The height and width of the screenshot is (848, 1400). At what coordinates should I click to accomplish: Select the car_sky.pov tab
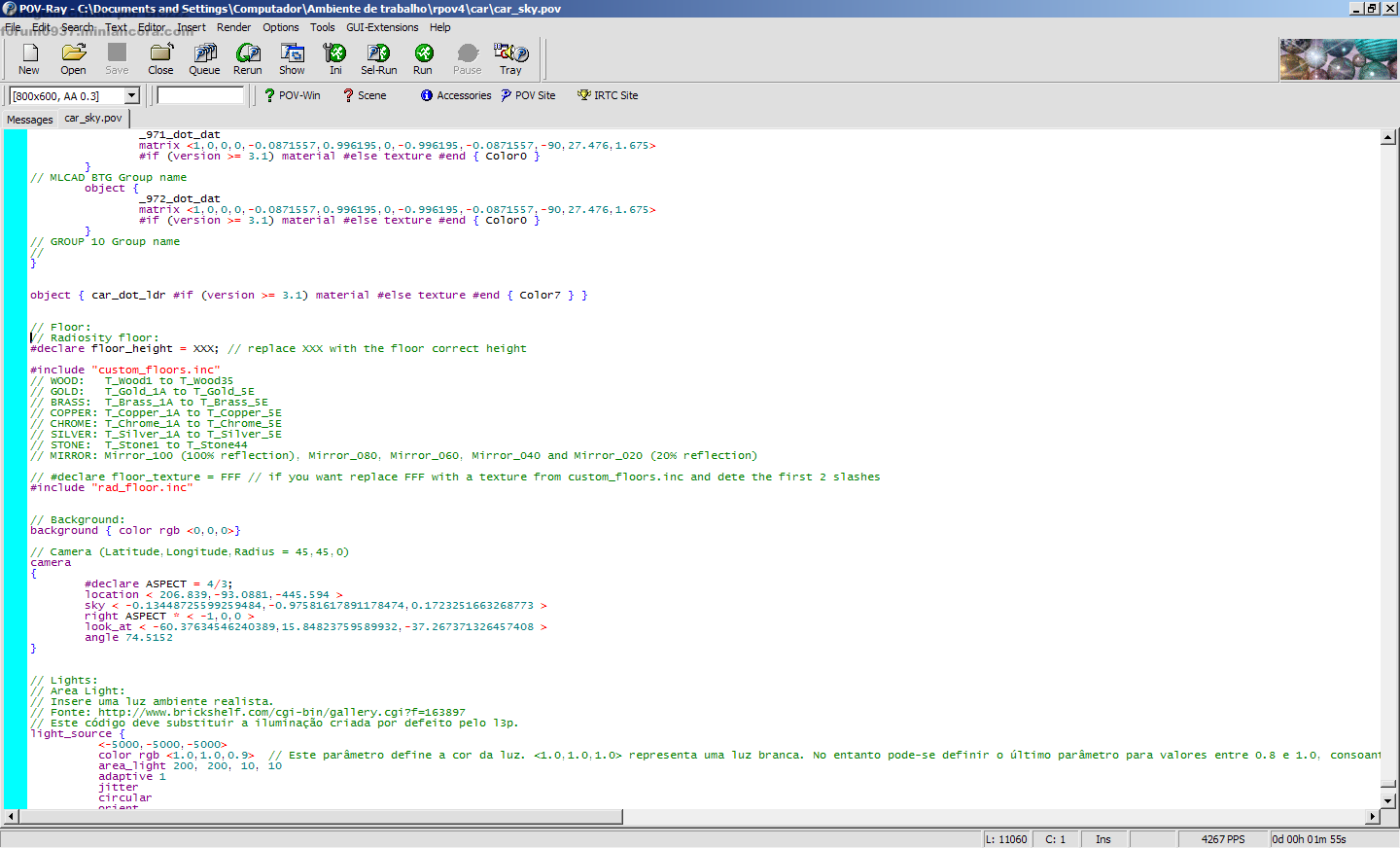(x=93, y=119)
